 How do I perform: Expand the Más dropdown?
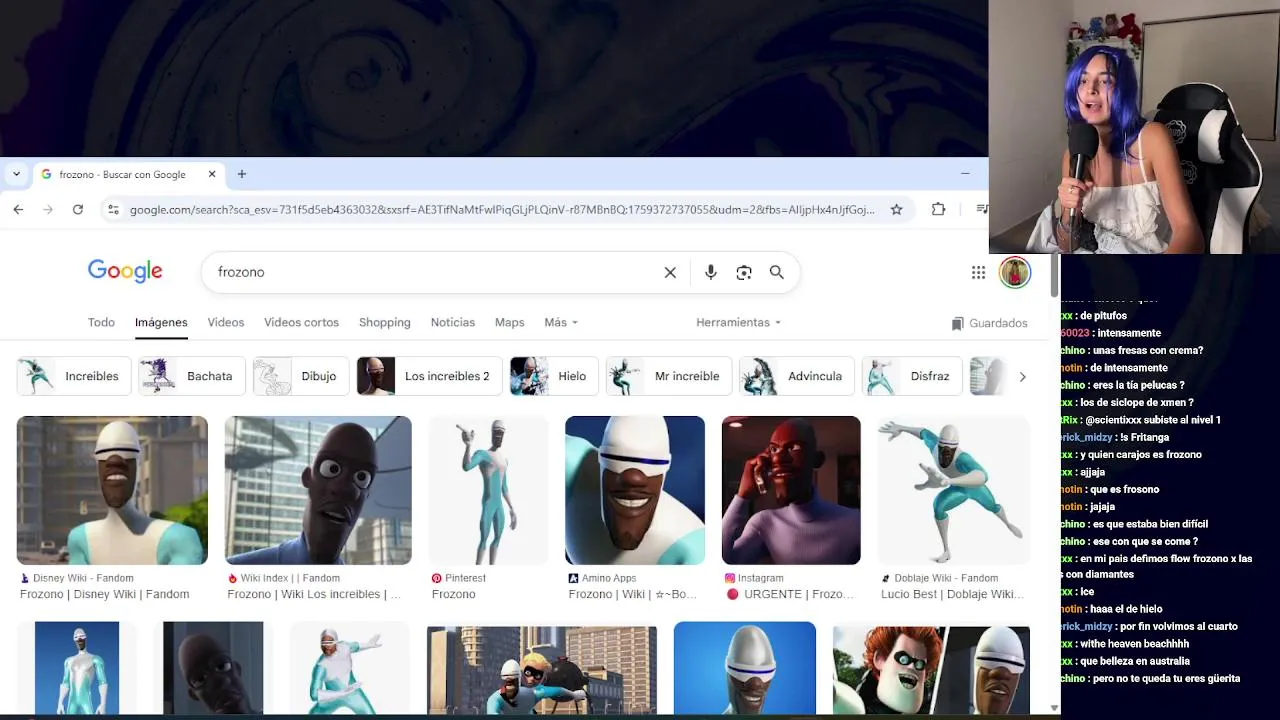click(x=561, y=322)
